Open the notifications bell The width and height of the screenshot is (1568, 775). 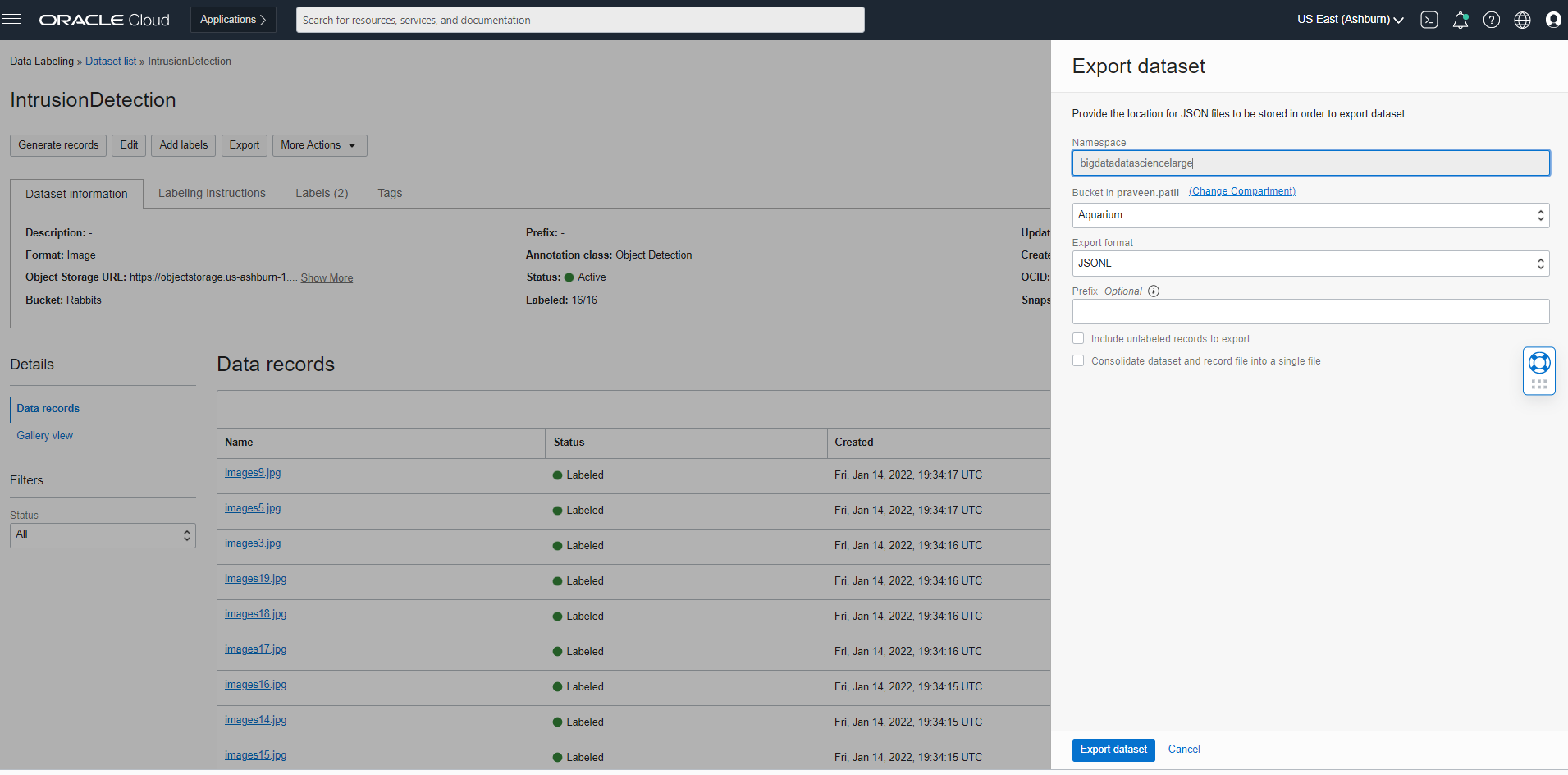tap(1461, 20)
